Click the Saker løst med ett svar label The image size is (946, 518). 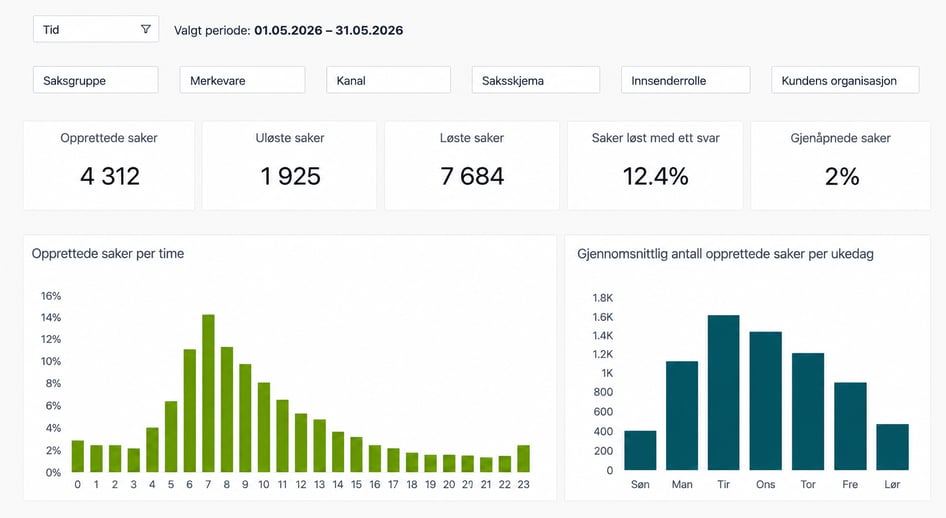pos(656,138)
